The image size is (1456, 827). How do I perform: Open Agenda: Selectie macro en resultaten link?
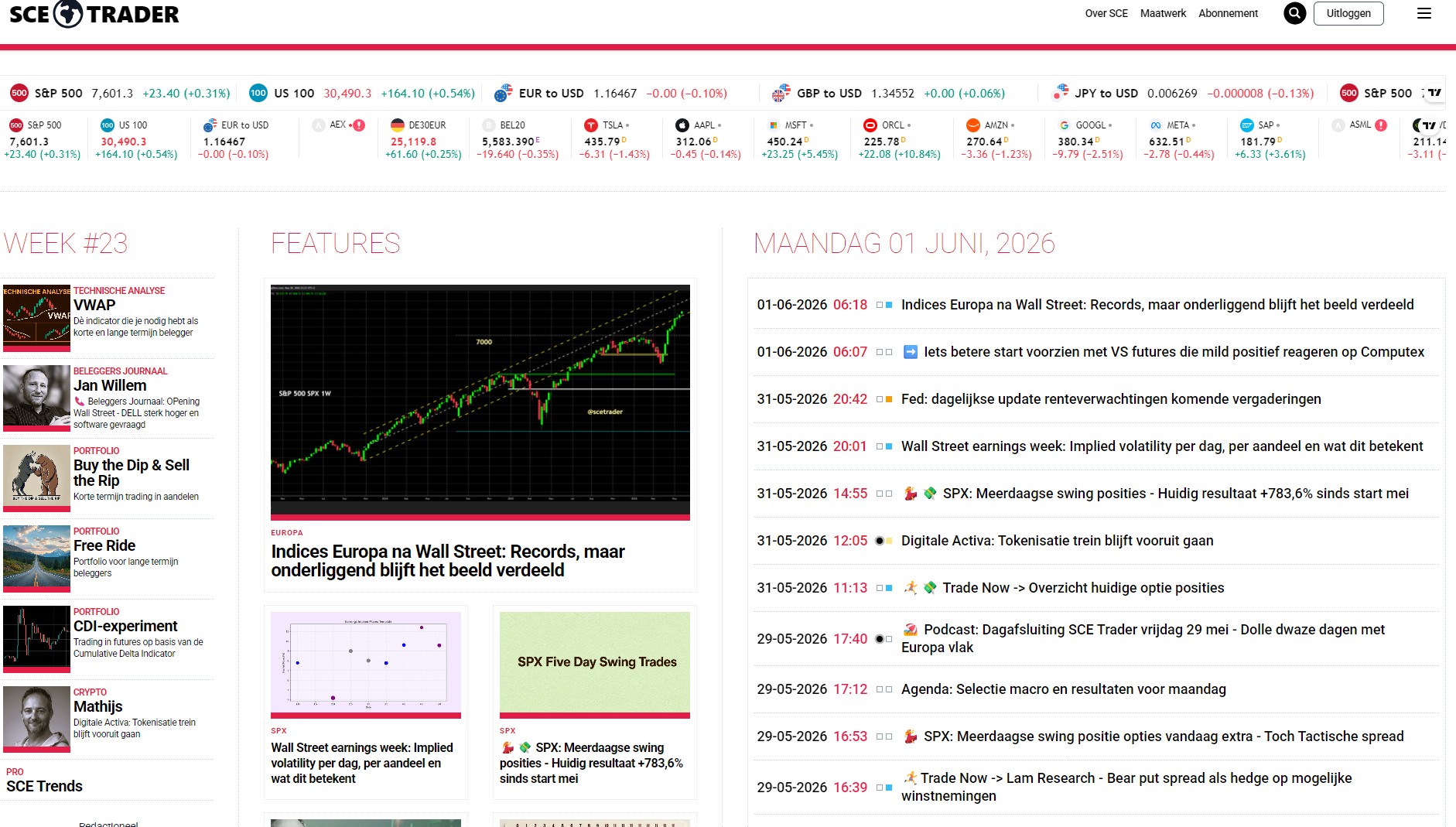coord(1063,689)
